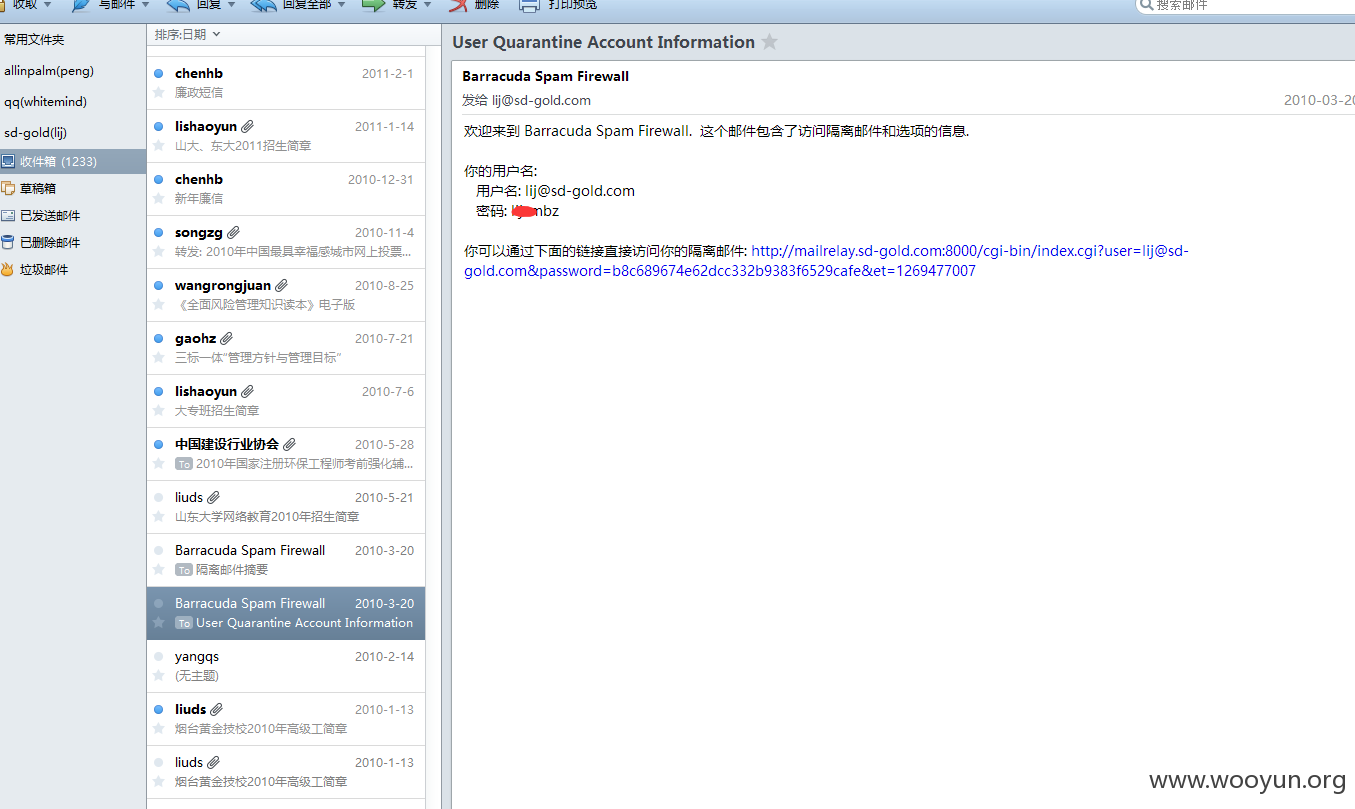This screenshot has width=1355, height=809.
Task: Toggle read dot on yangqs message
Action: coord(158,656)
